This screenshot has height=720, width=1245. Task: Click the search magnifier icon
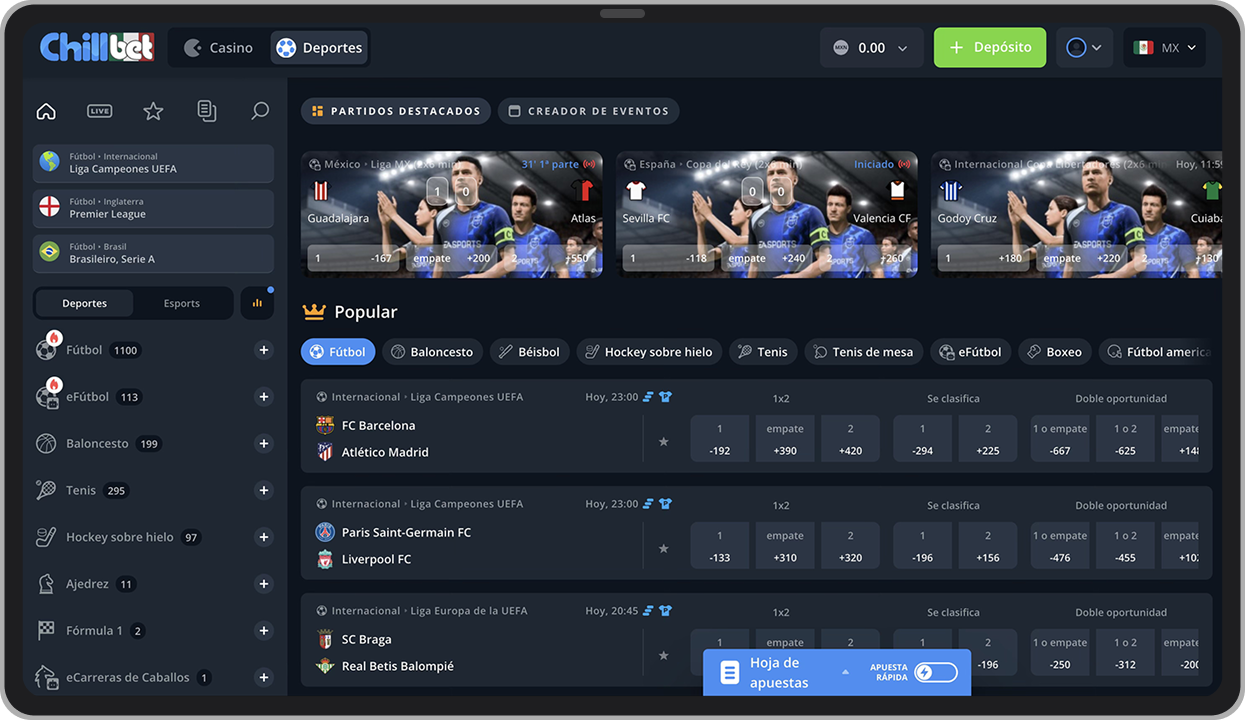260,111
